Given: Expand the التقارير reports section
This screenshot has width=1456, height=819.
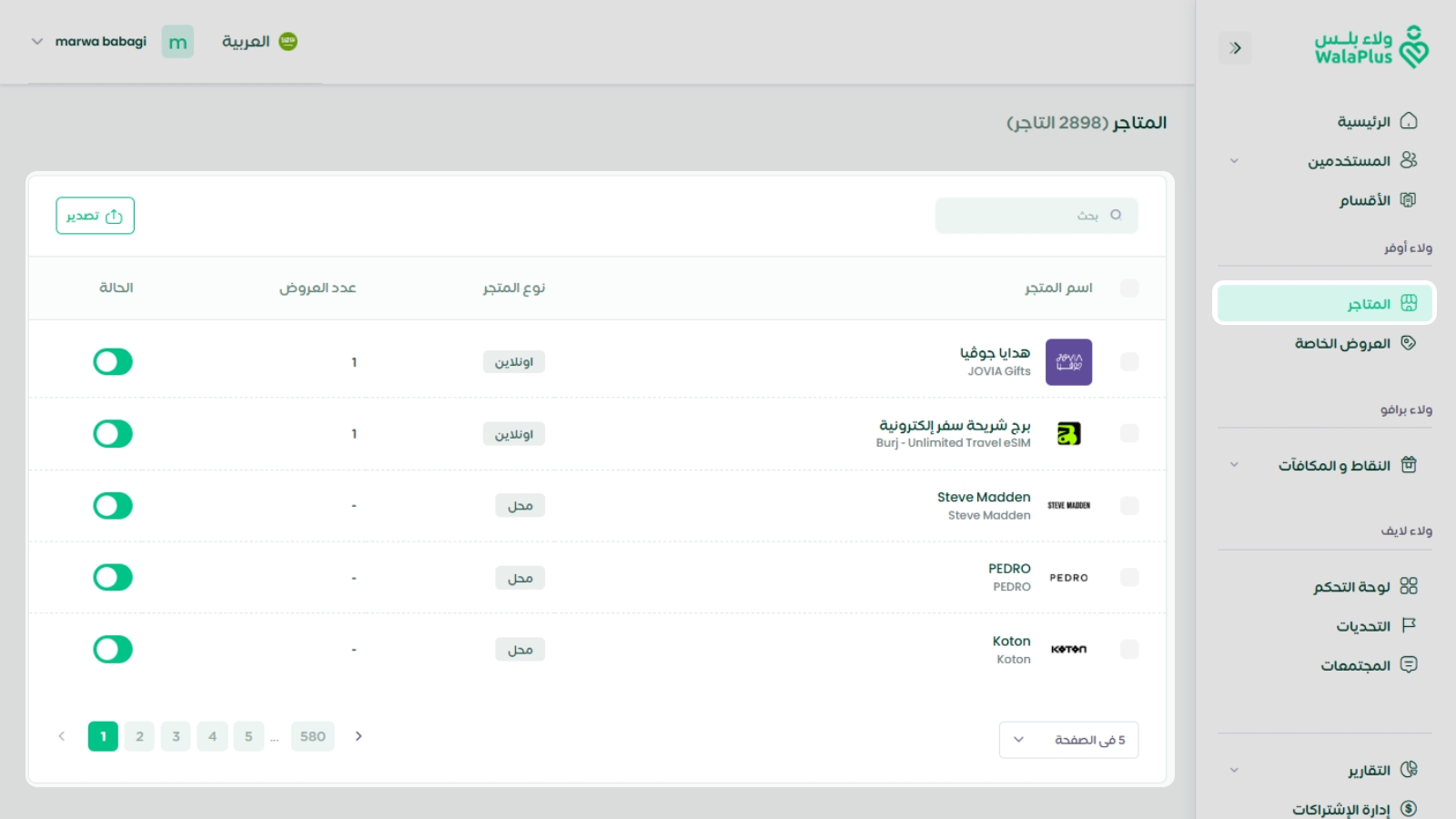Looking at the screenshot, I should [x=1234, y=769].
